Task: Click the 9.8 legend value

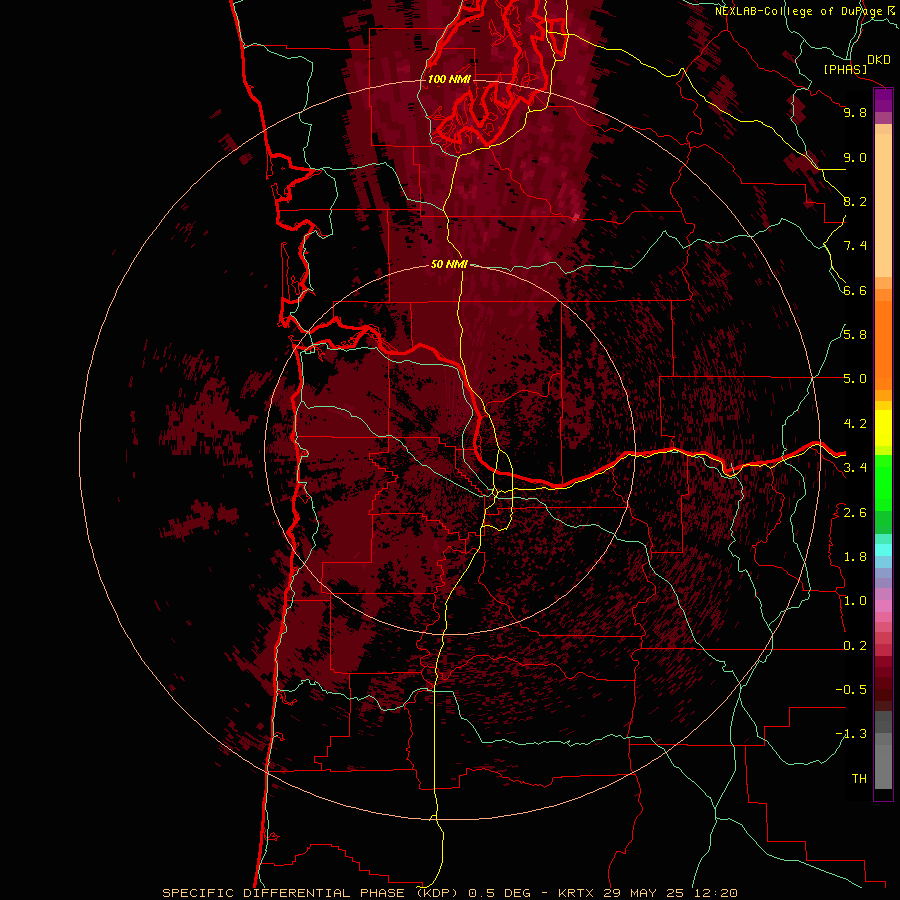Action: [855, 112]
